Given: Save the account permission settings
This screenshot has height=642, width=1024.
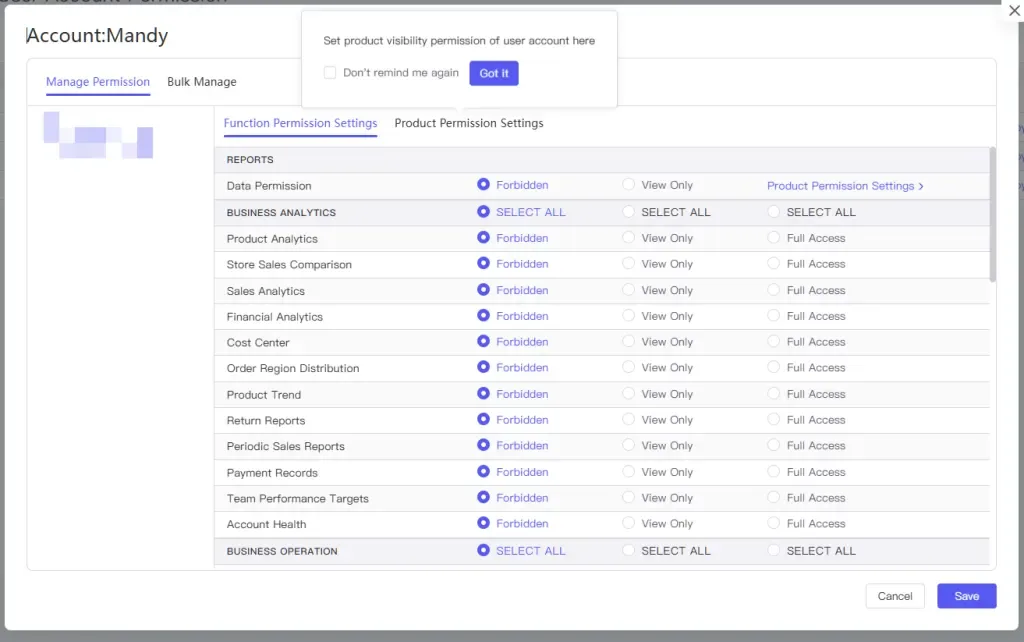Looking at the screenshot, I should tap(967, 596).
